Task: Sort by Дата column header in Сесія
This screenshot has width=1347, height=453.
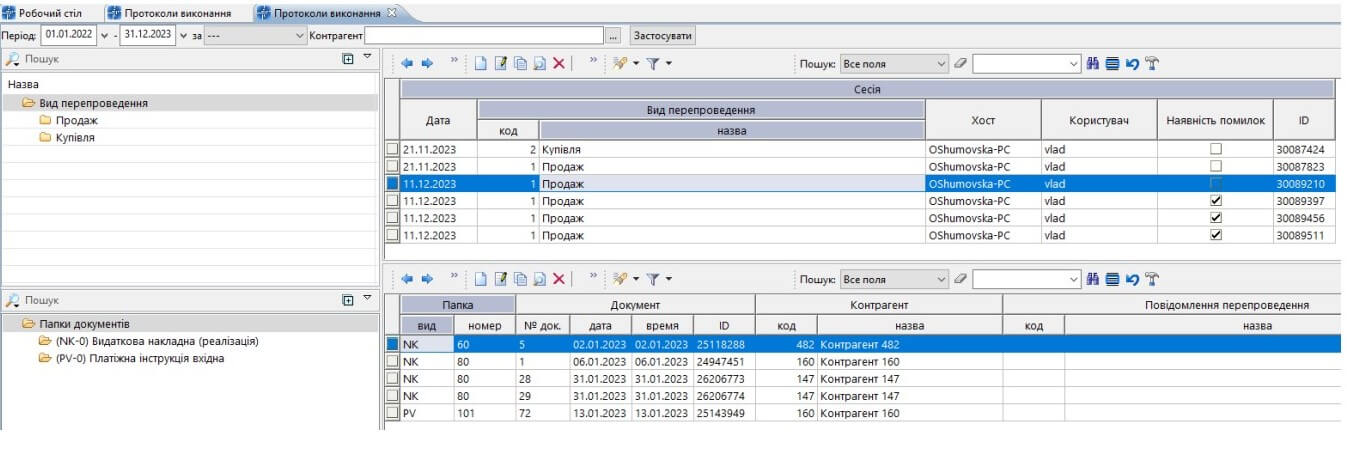Action: pos(438,120)
